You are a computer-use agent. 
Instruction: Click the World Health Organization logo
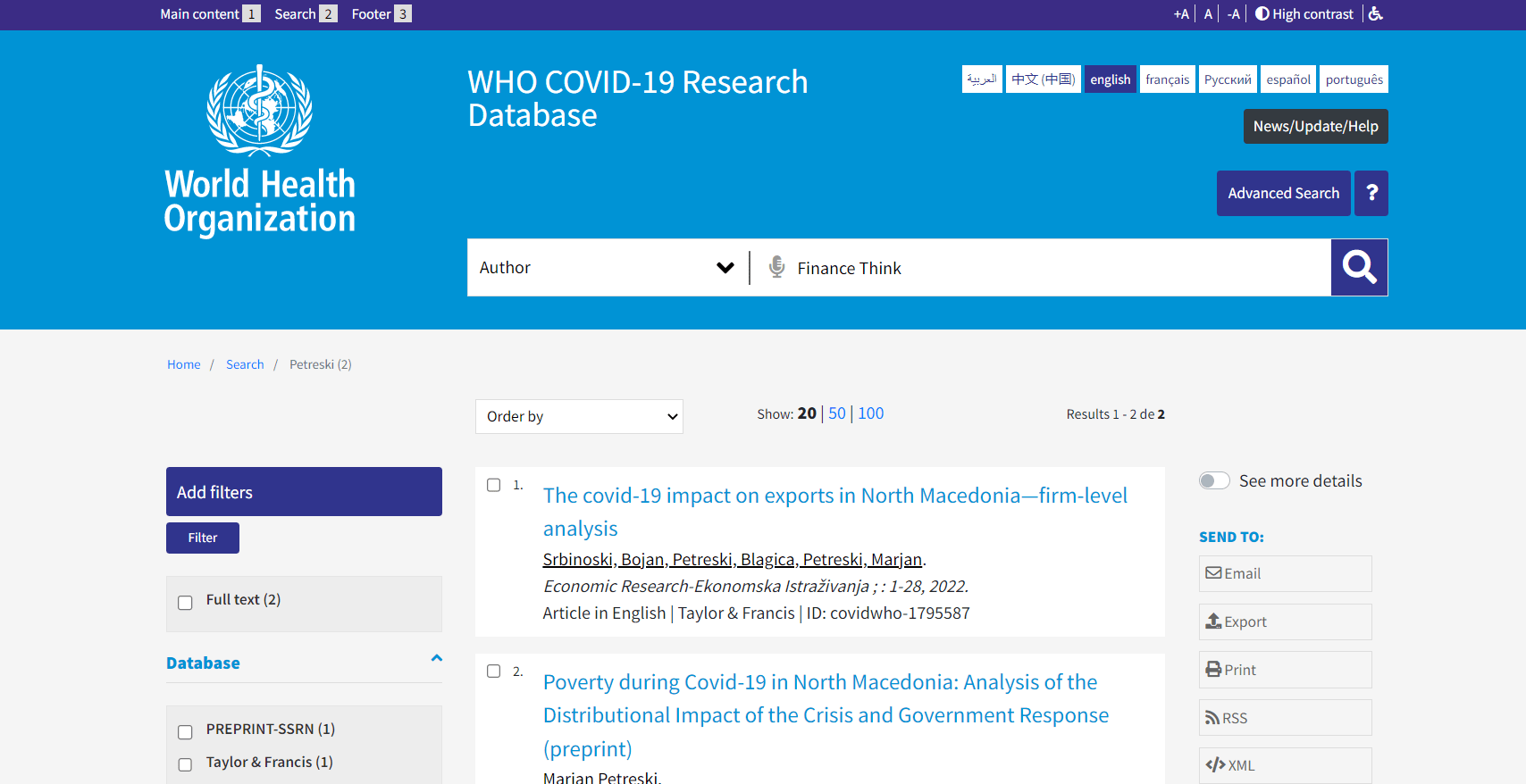click(259, 149)
